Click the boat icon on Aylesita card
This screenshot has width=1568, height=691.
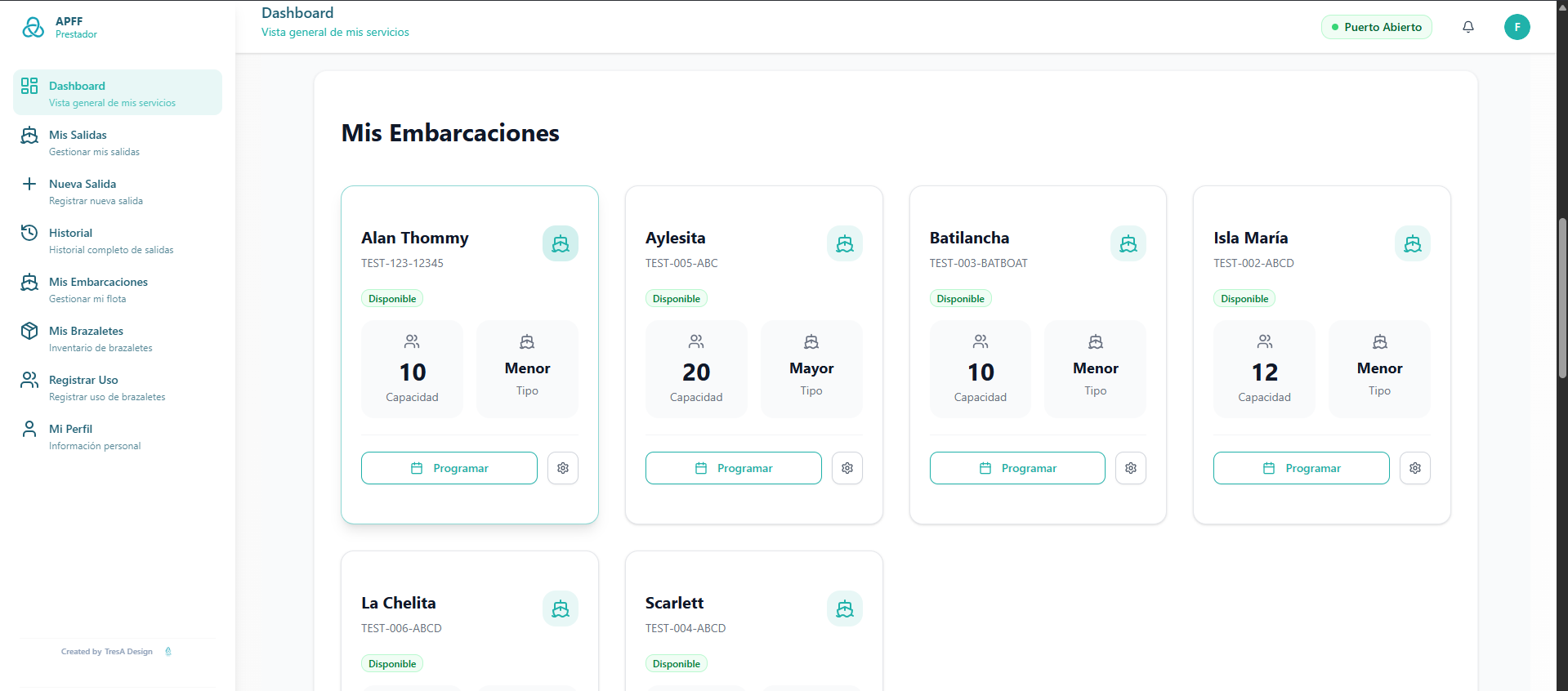point(845,243)
